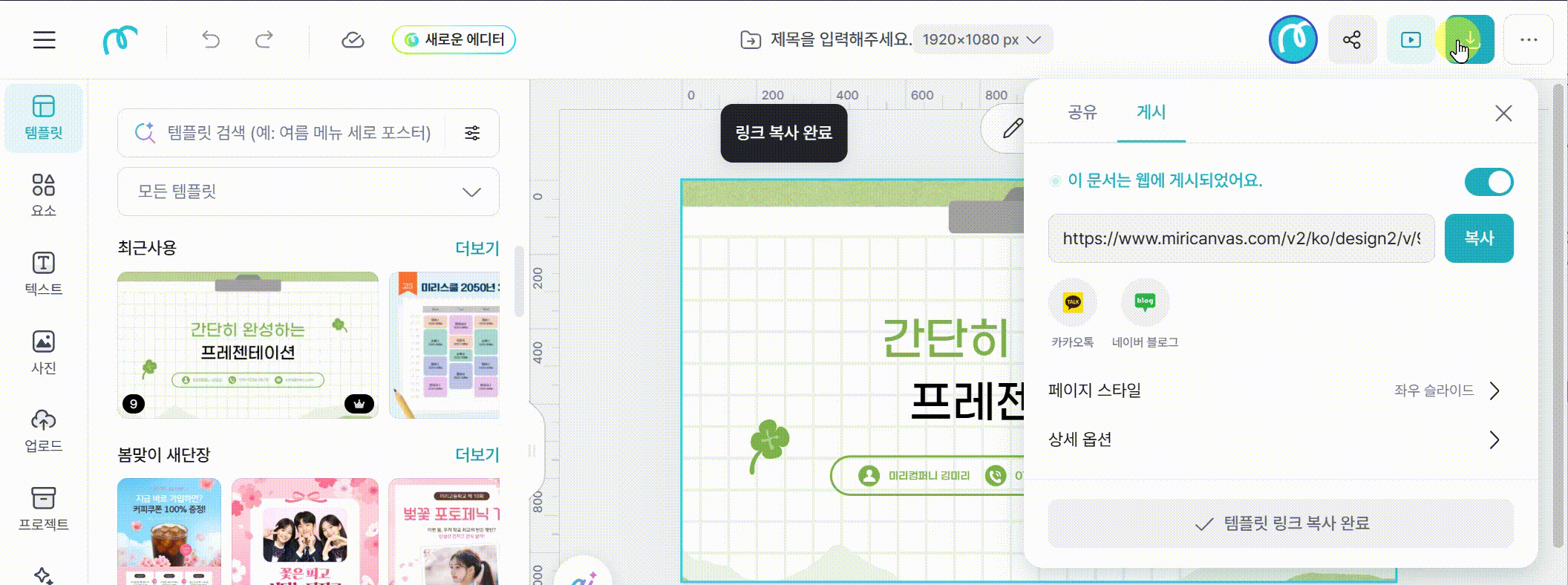Expand the 모든 템플릿 dropdown
Viewport: 1568px width, 585px height.
tap(308, 192)
